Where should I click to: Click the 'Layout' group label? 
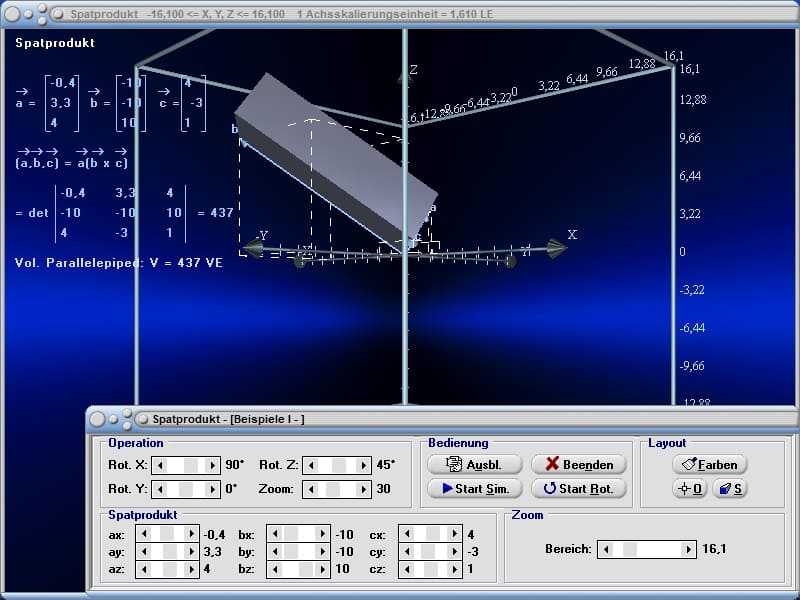coord(667,443)
